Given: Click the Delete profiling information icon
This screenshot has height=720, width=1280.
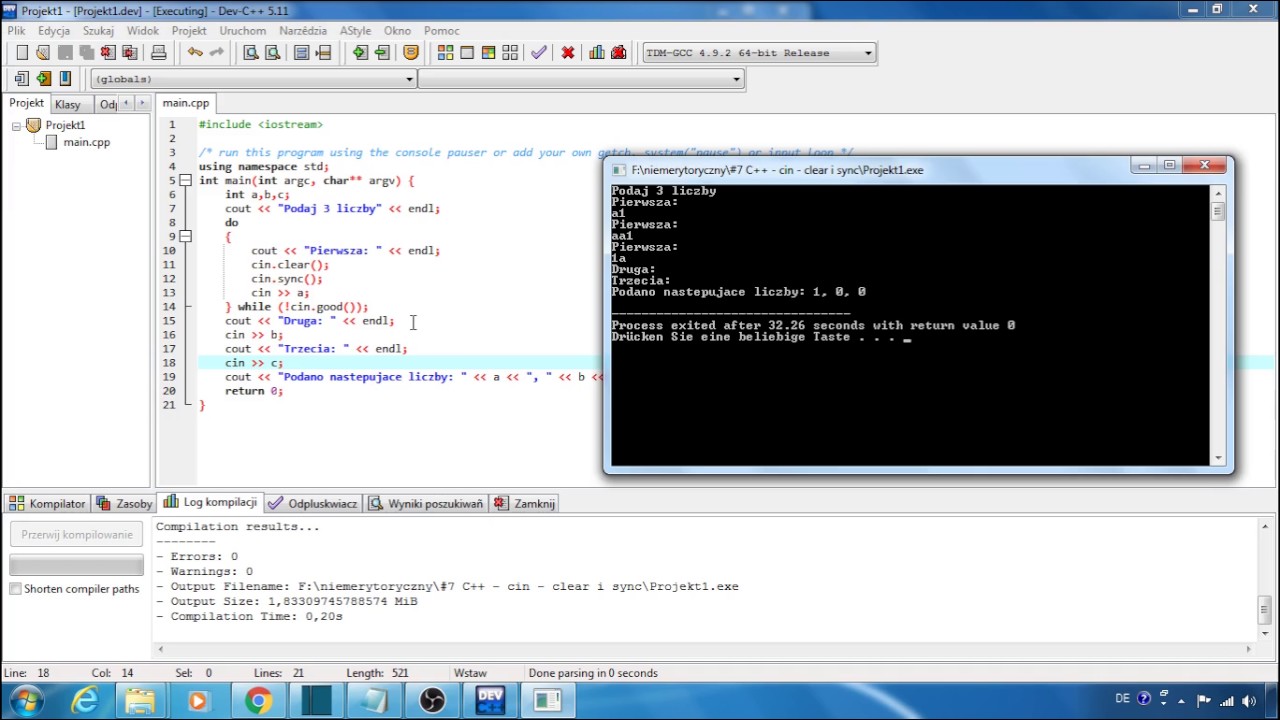Looking at the screenshot, I should point(618,53).
